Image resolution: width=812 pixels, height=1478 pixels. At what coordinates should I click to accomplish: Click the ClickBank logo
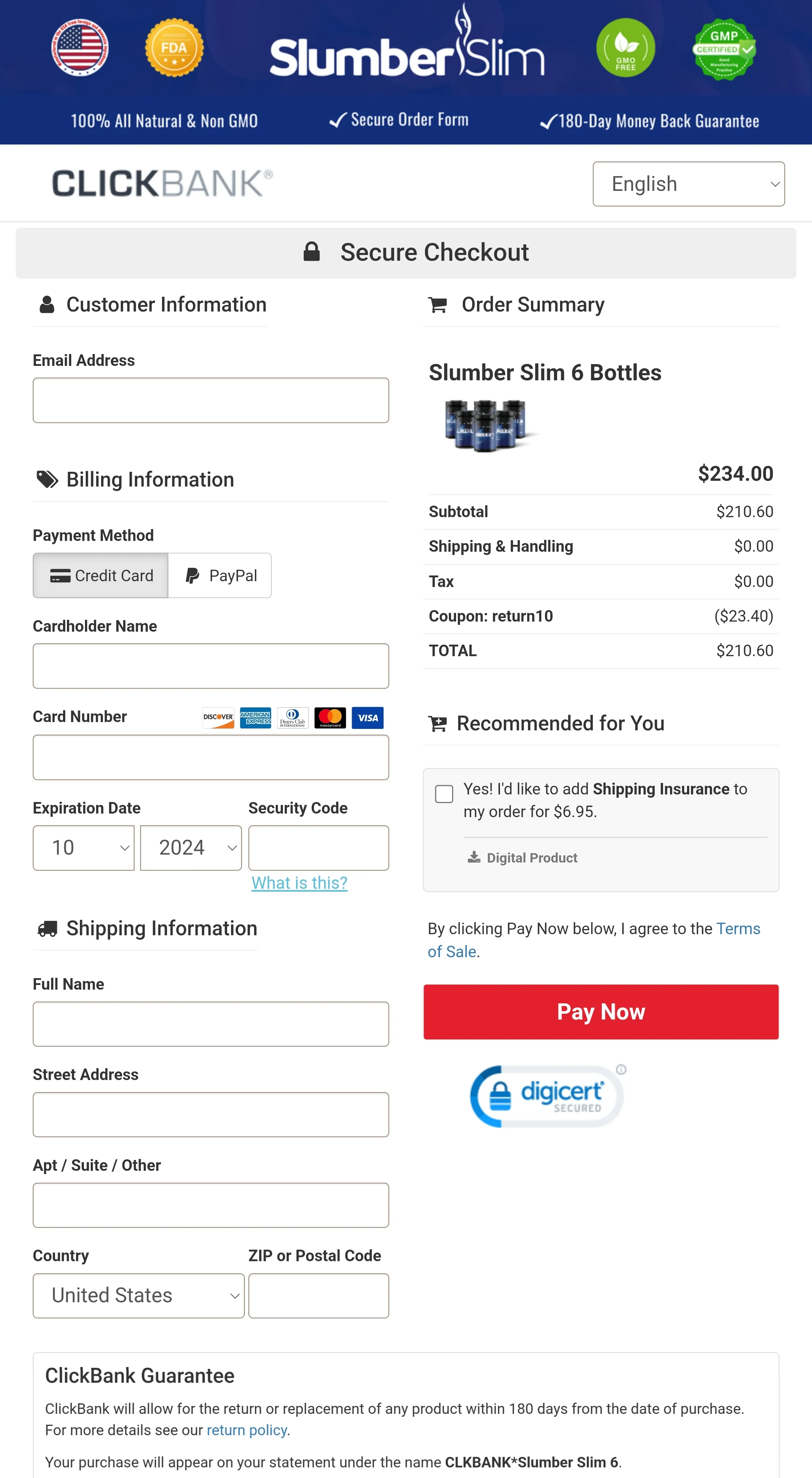pyautogui.click(x=162, y=184)
